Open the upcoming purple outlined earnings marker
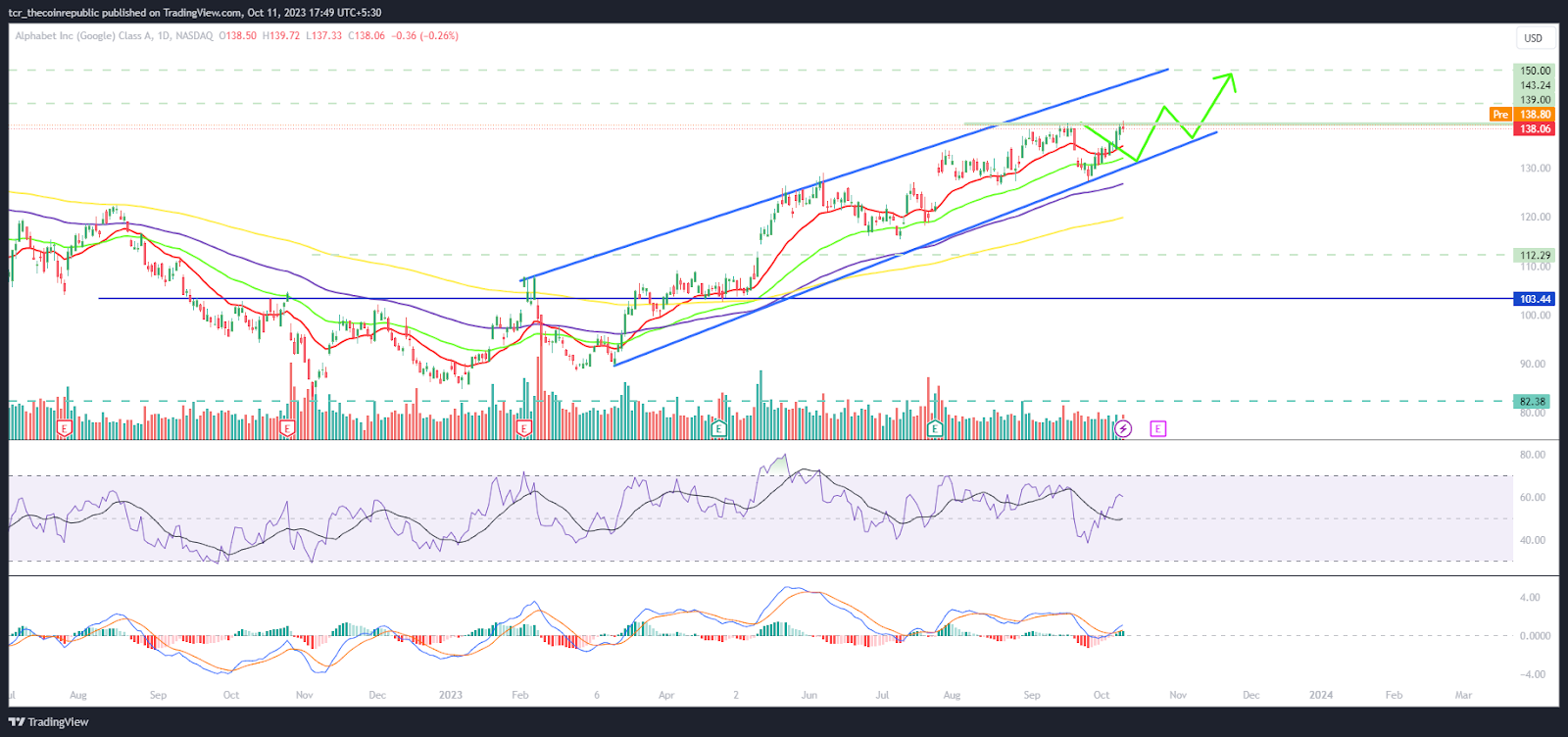 (1158, 428)
